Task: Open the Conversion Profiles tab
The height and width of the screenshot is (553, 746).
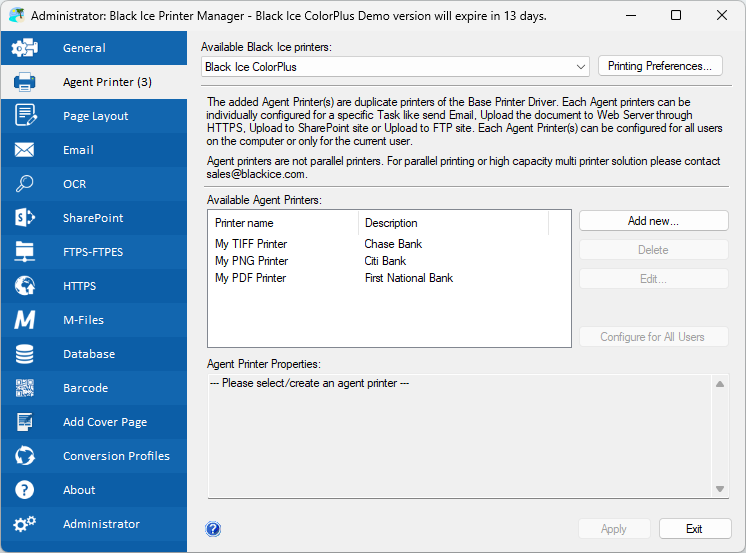Action: [x=116, y=456]
